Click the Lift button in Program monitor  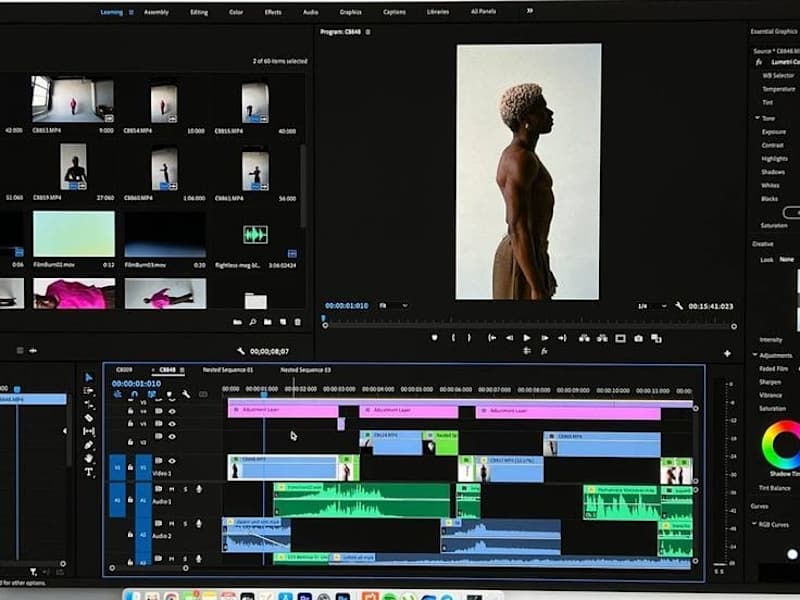(x=584, y=338)
